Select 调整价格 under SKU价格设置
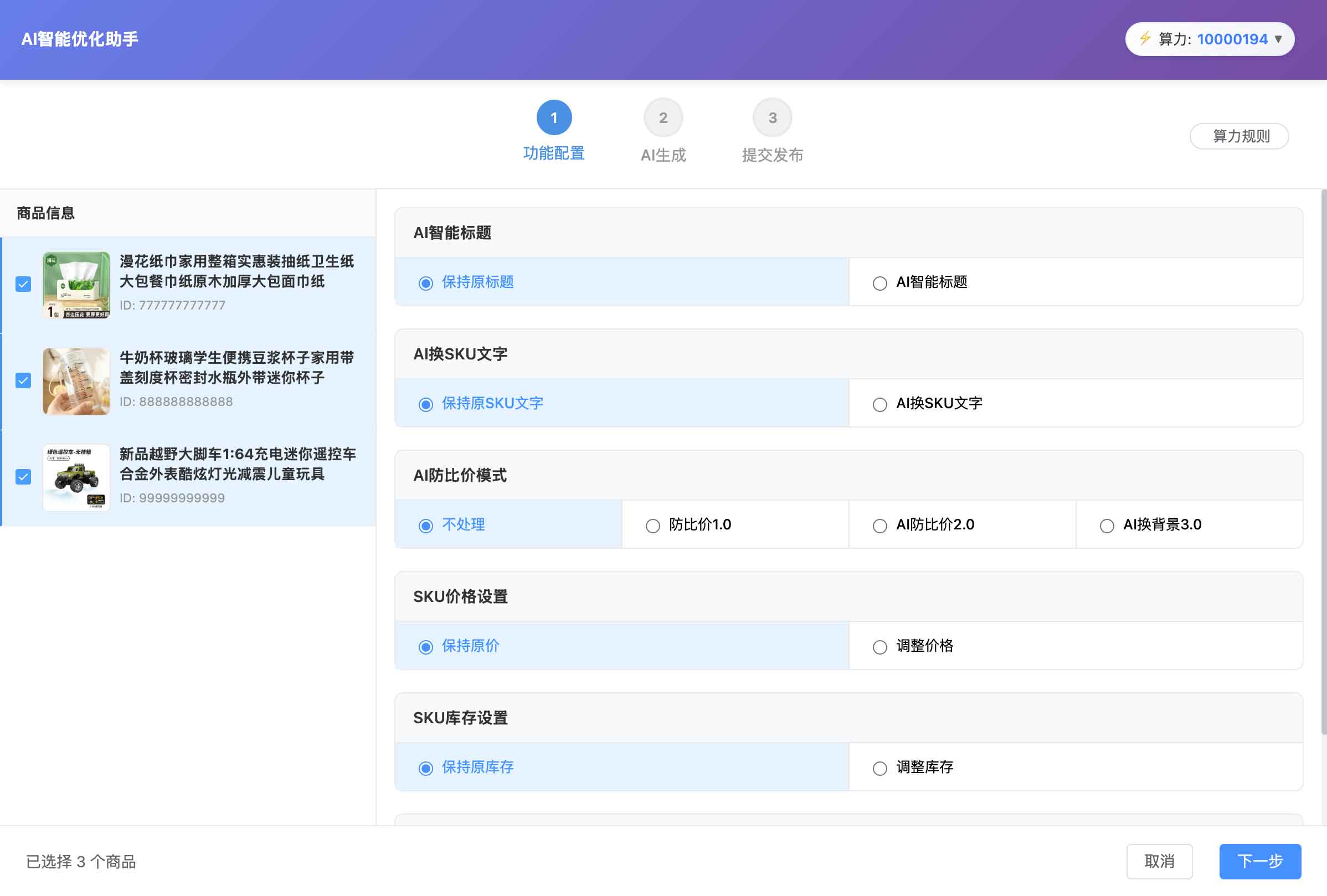1327x896 pixels. [879, 647]
